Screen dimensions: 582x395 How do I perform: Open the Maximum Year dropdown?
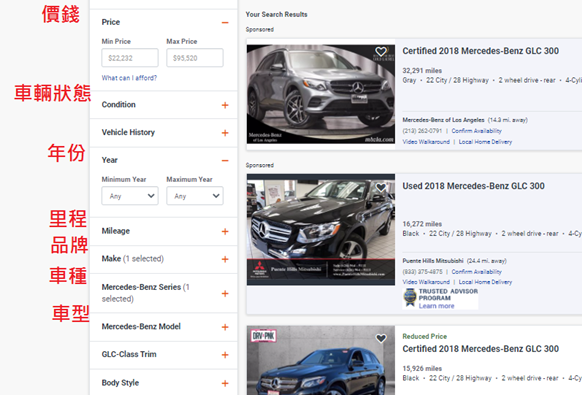195,196
